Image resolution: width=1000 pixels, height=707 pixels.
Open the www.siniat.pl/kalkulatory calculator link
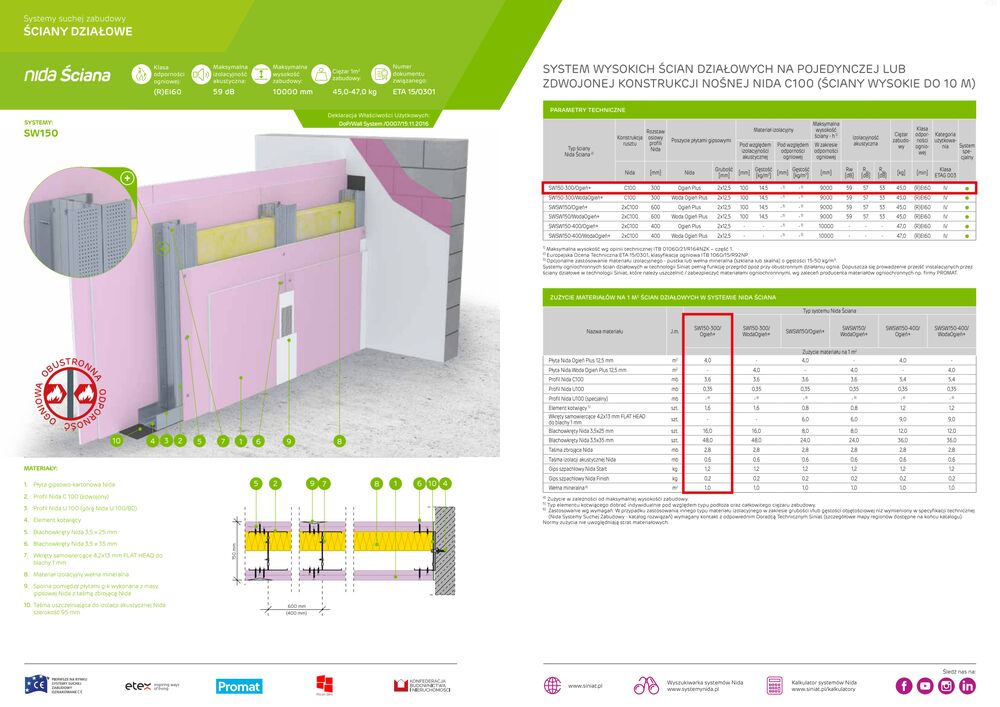click(819, 686)
